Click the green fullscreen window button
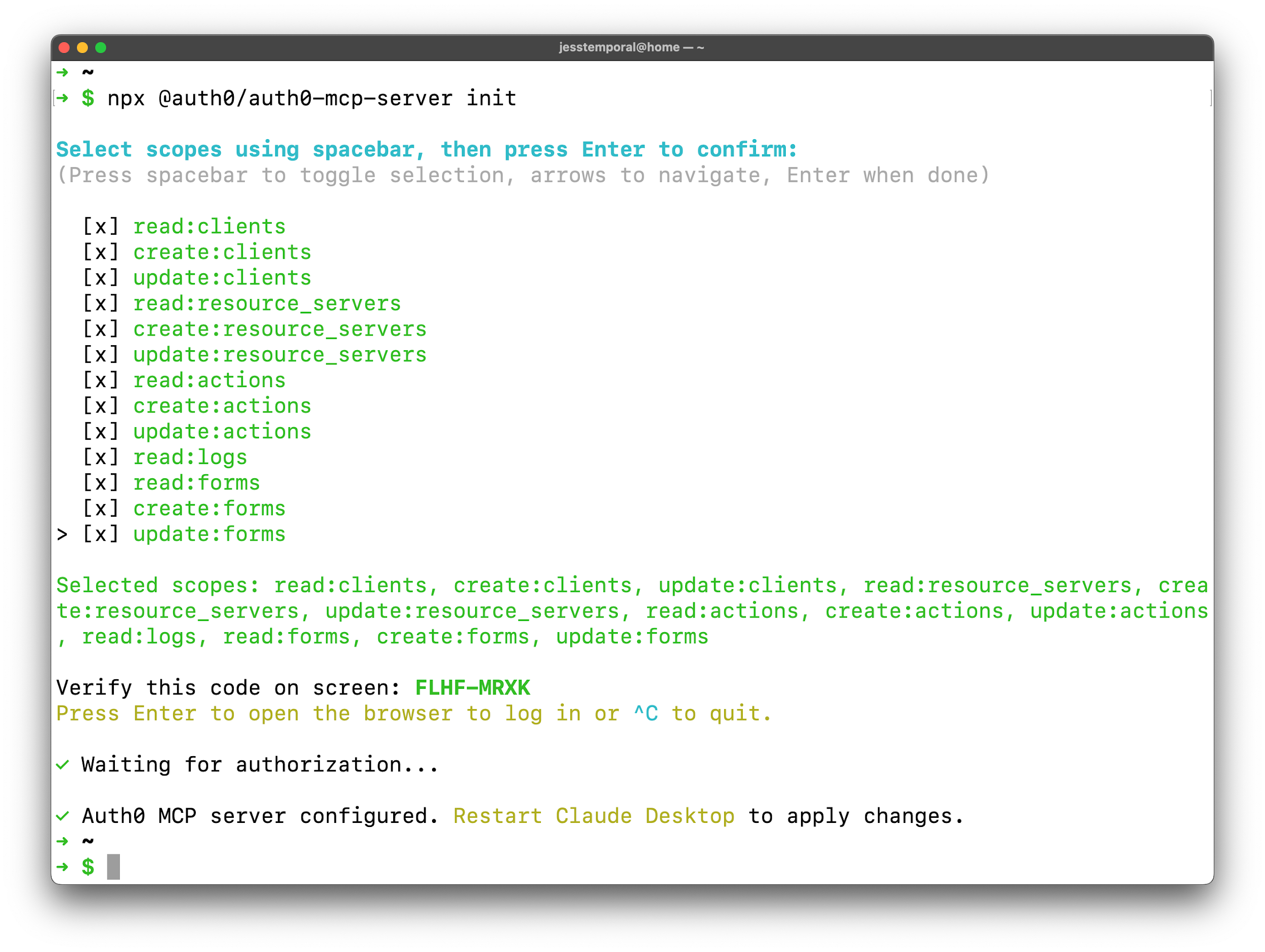The height and width of the screenshot is (952, 1265). click(x=101, y=48)
